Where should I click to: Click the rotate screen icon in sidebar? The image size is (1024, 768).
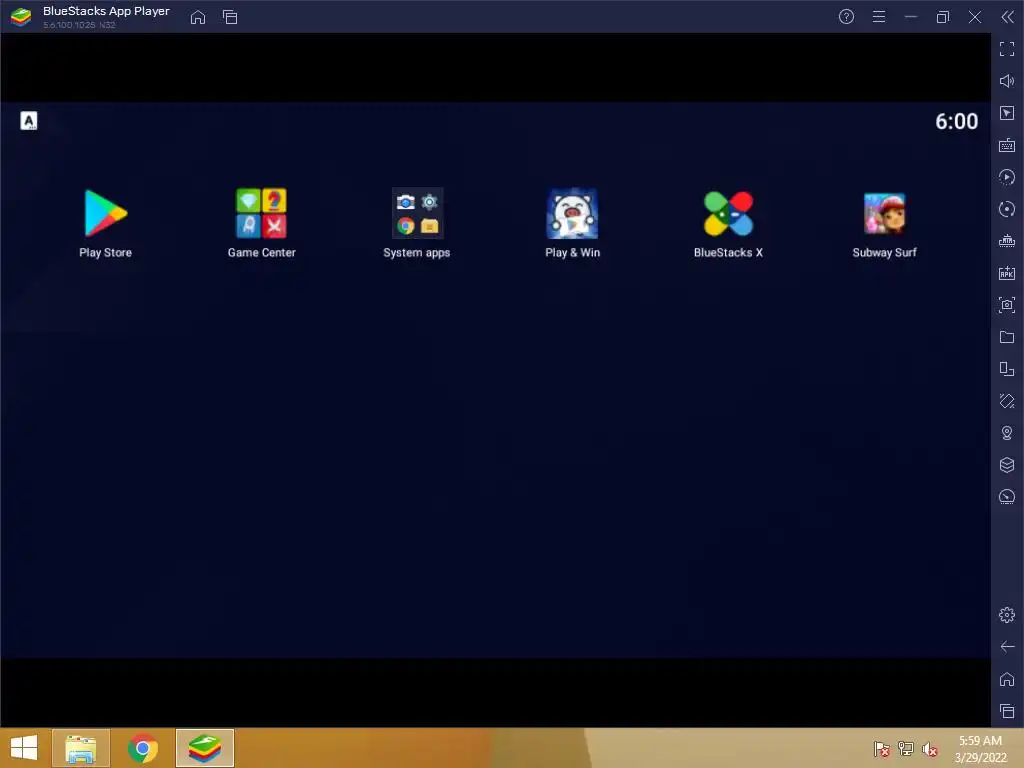point(1007,401)
